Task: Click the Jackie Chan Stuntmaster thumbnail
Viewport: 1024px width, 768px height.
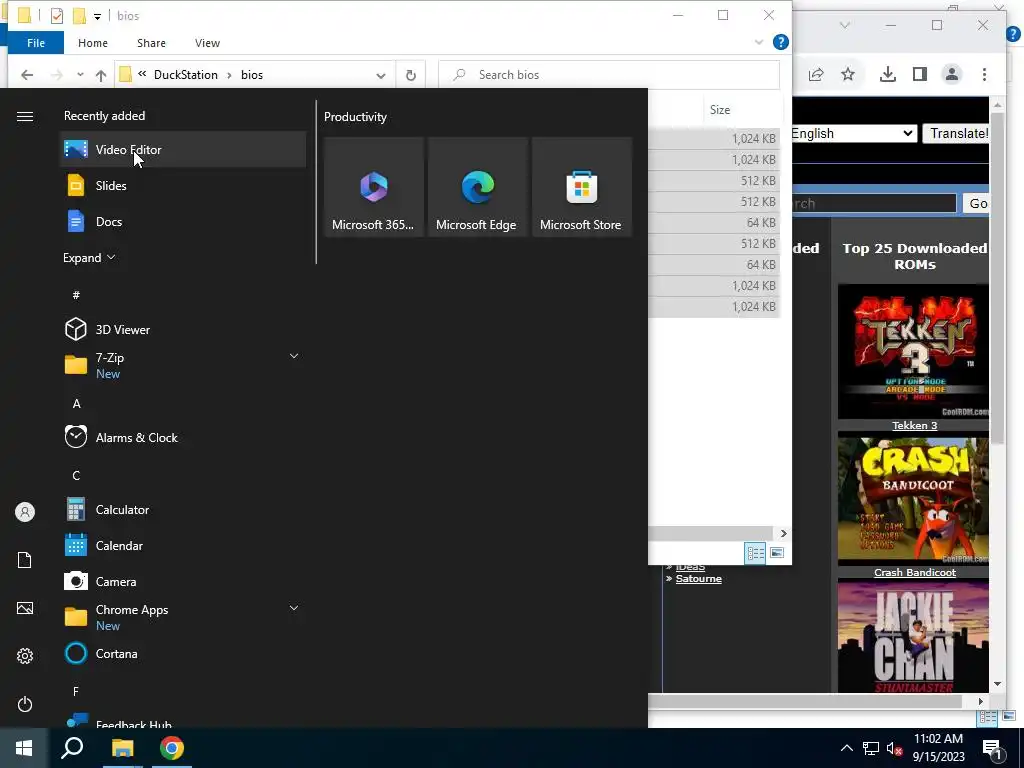Action: (913, 636)
